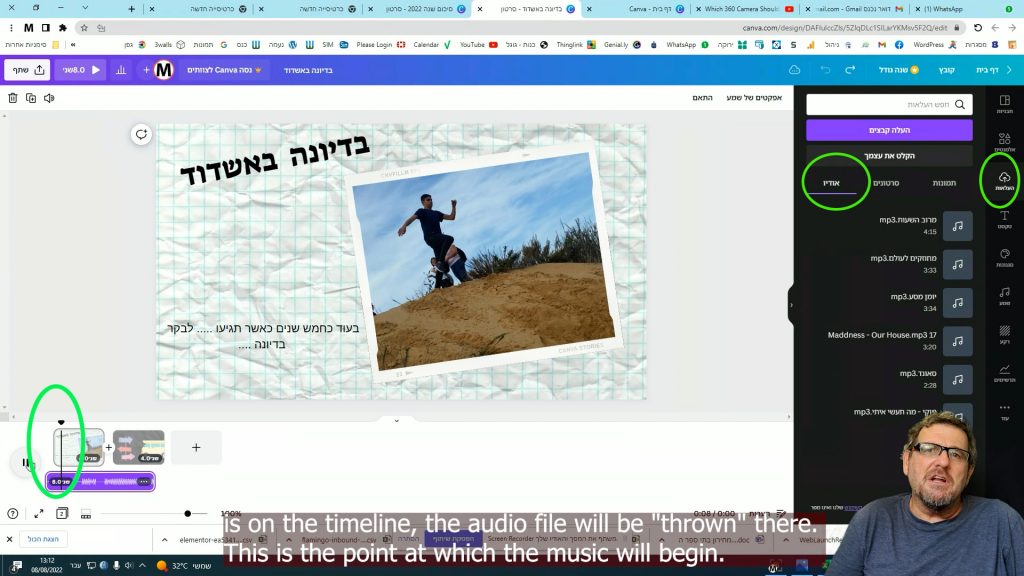Screen dimensions: 1024x576
Task: Edit the design title בדיונה באשדוד
Action: coord(308,70)
